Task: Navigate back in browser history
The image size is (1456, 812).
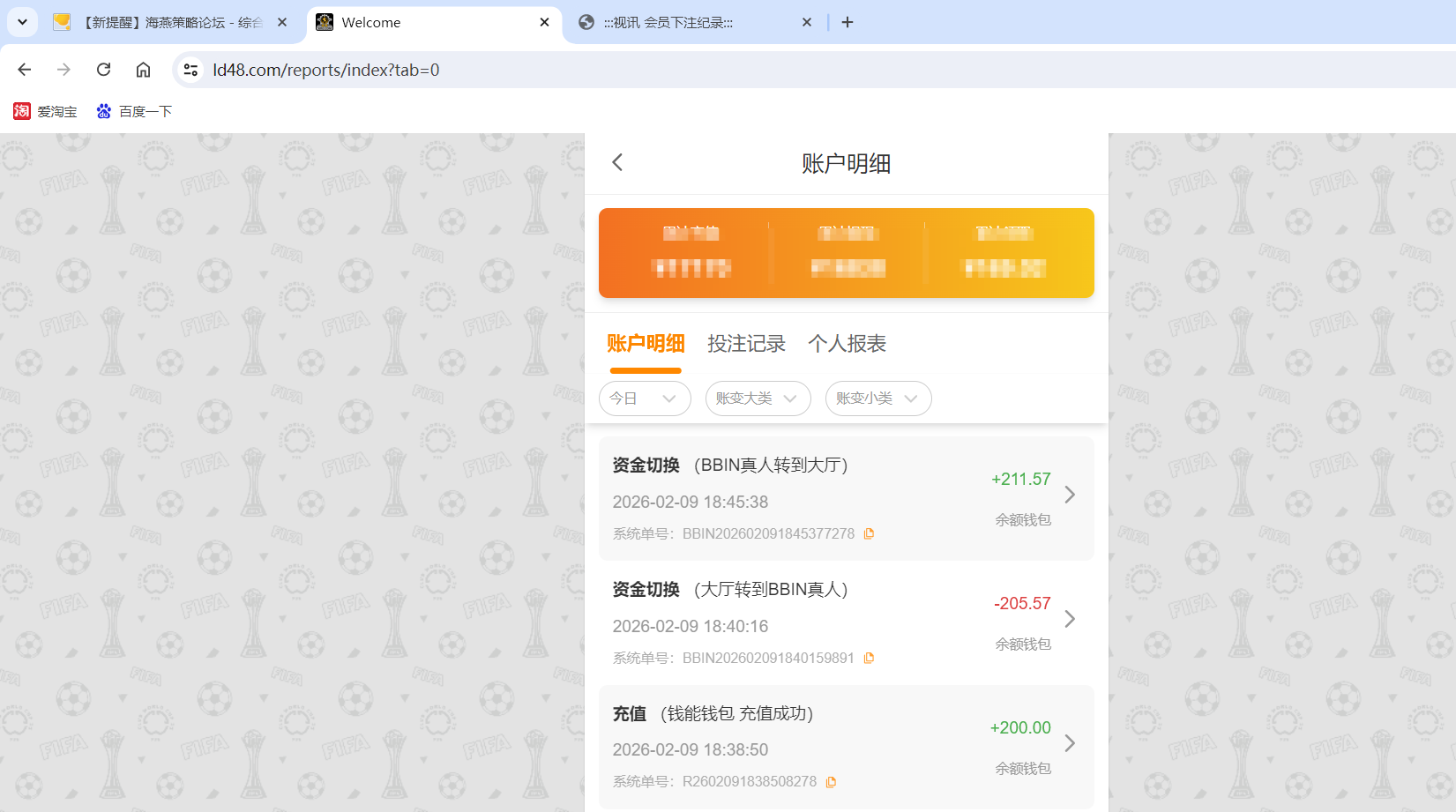Action: click(24, 70)
